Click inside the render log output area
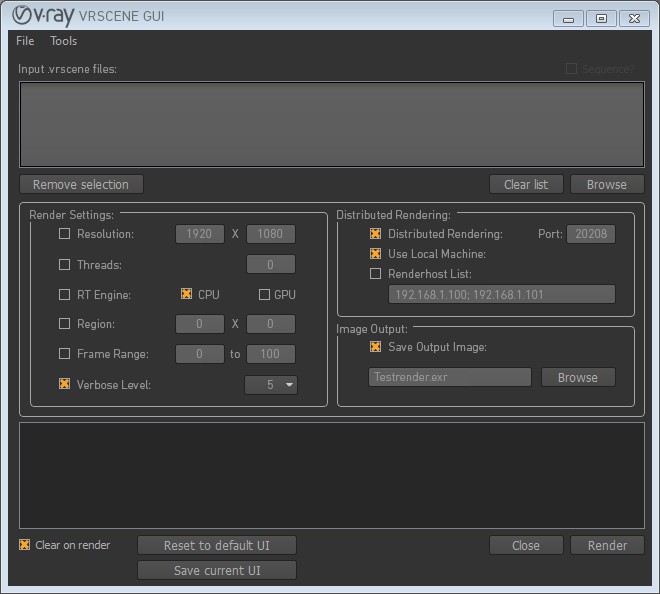 (332, 476)
